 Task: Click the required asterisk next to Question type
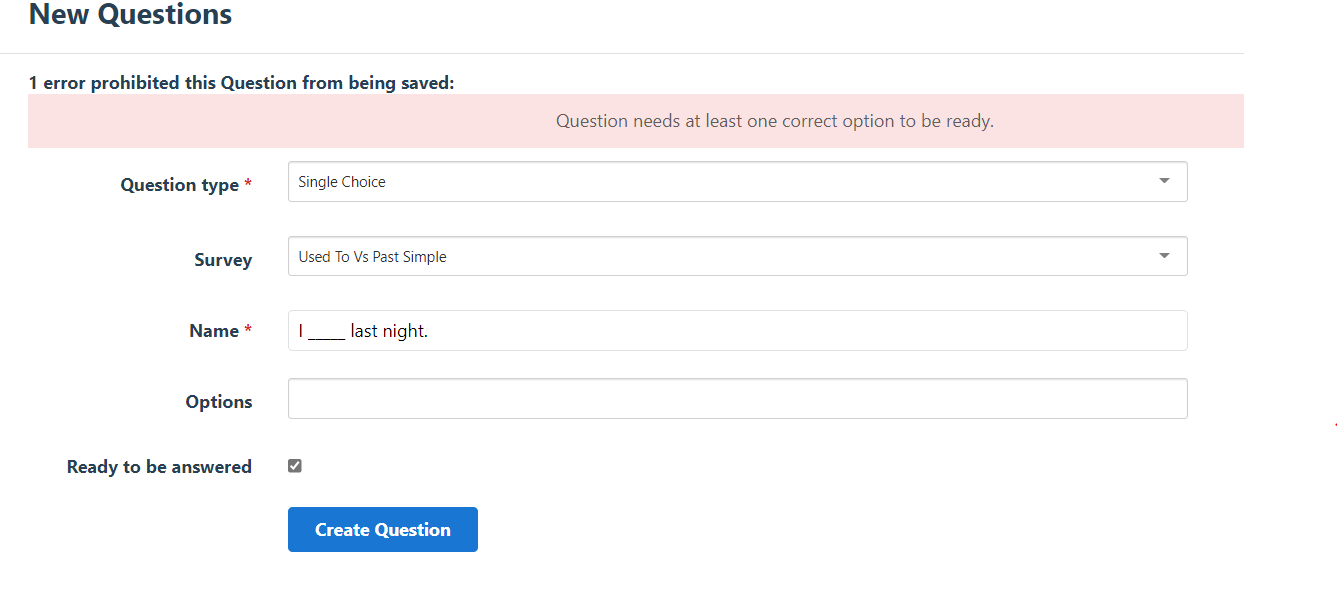pos(247,184)
